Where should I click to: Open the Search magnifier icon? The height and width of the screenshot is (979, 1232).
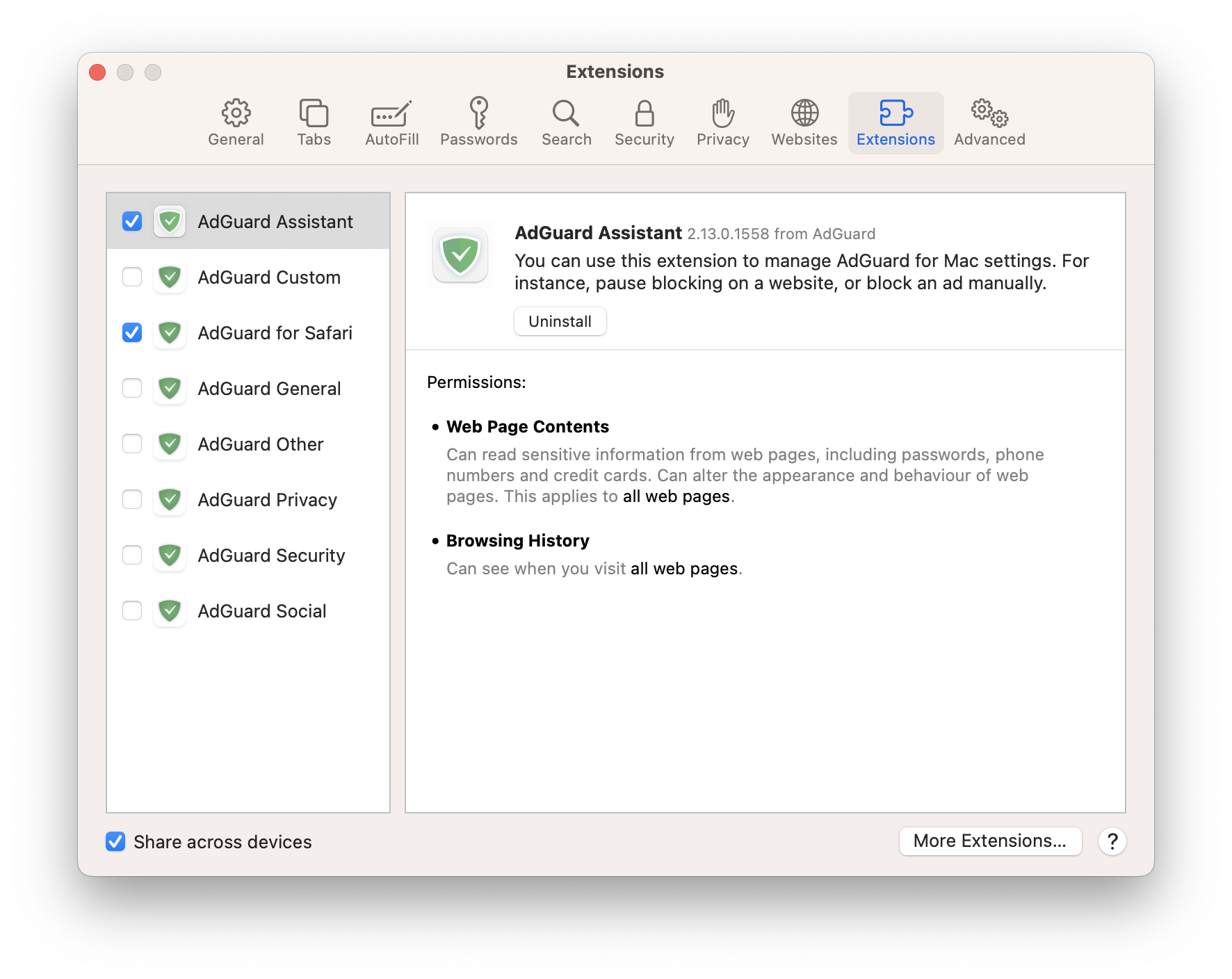[566, 113]
